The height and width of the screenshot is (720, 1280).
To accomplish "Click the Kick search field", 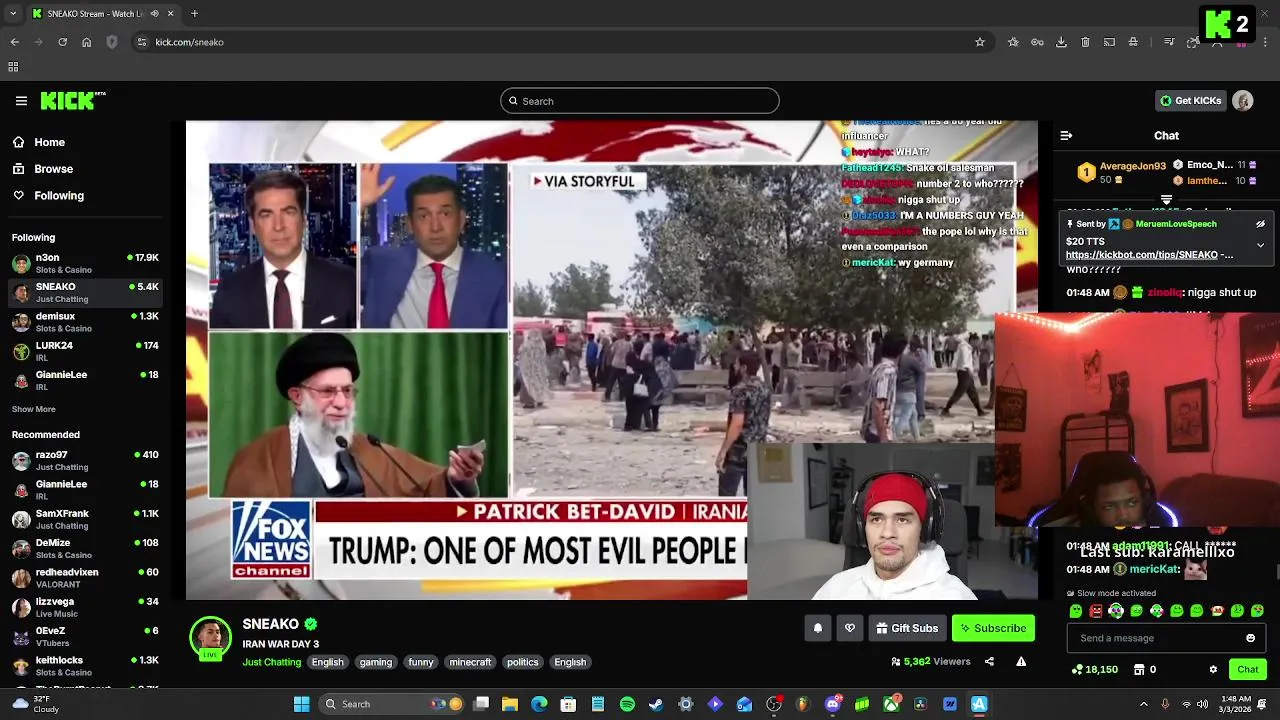I will [640, 101].
